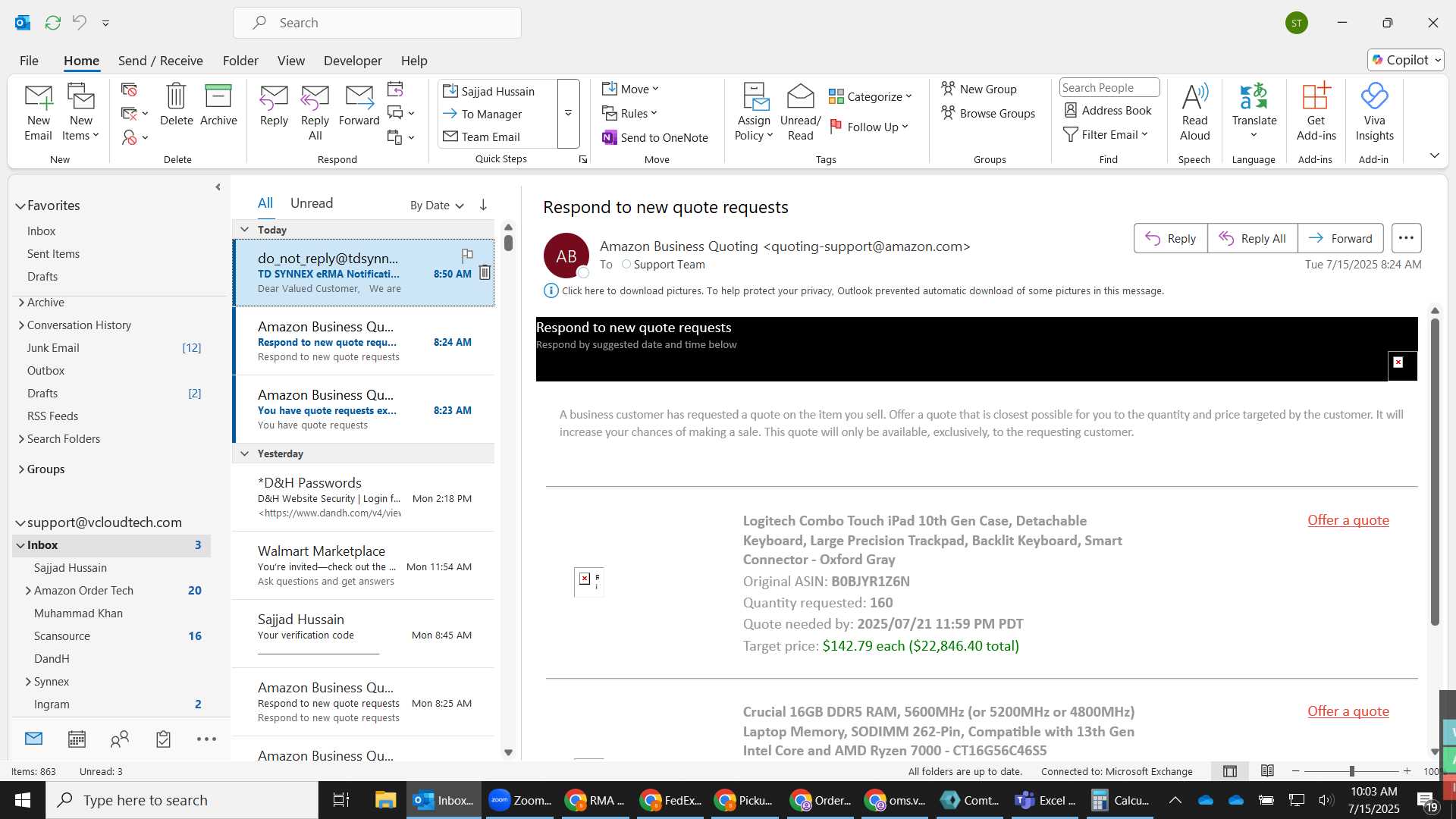
Task: Open the Follow Up flag dropdown
Action: (869, 127)
